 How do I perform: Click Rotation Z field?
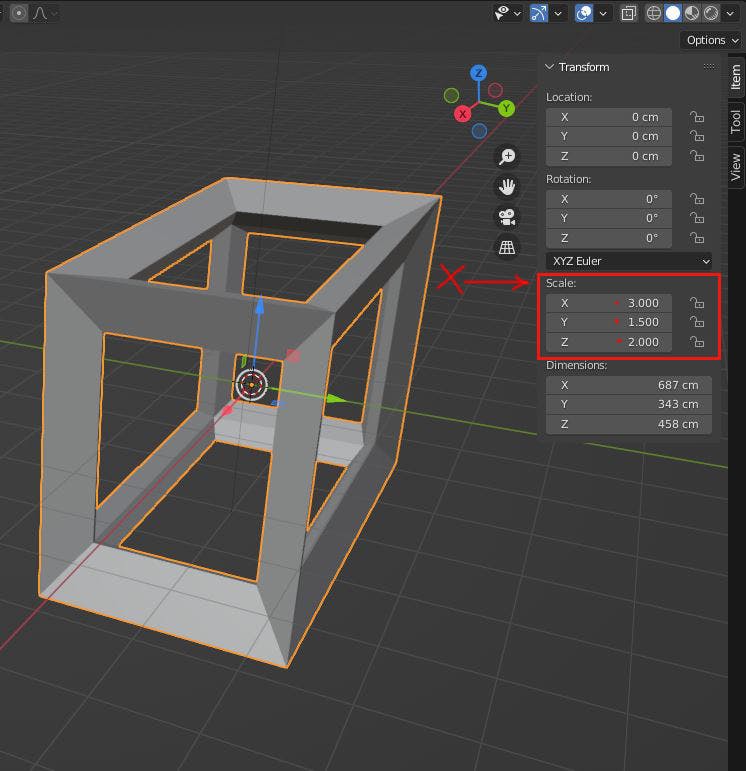point(608,238)
